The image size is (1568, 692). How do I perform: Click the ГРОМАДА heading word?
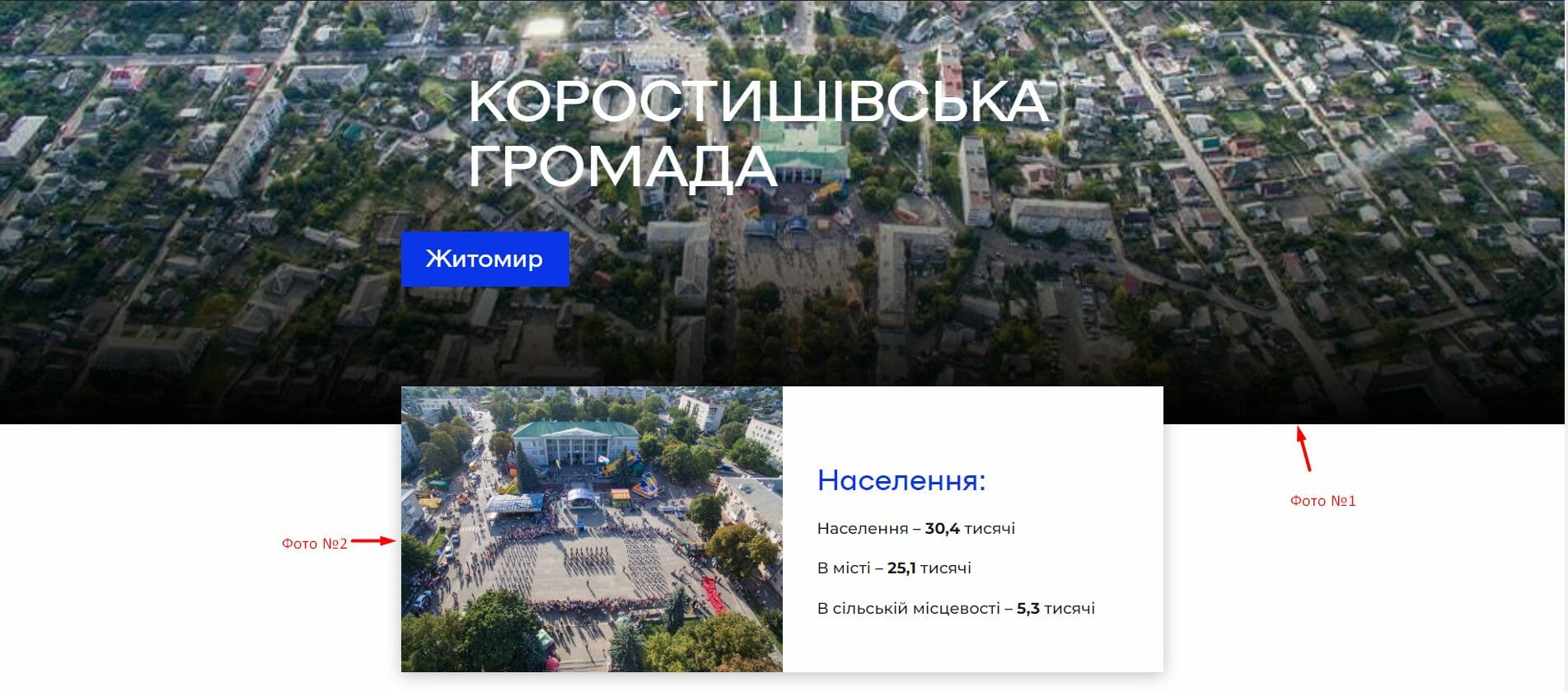pyautogui.click(x=623, y=166)
